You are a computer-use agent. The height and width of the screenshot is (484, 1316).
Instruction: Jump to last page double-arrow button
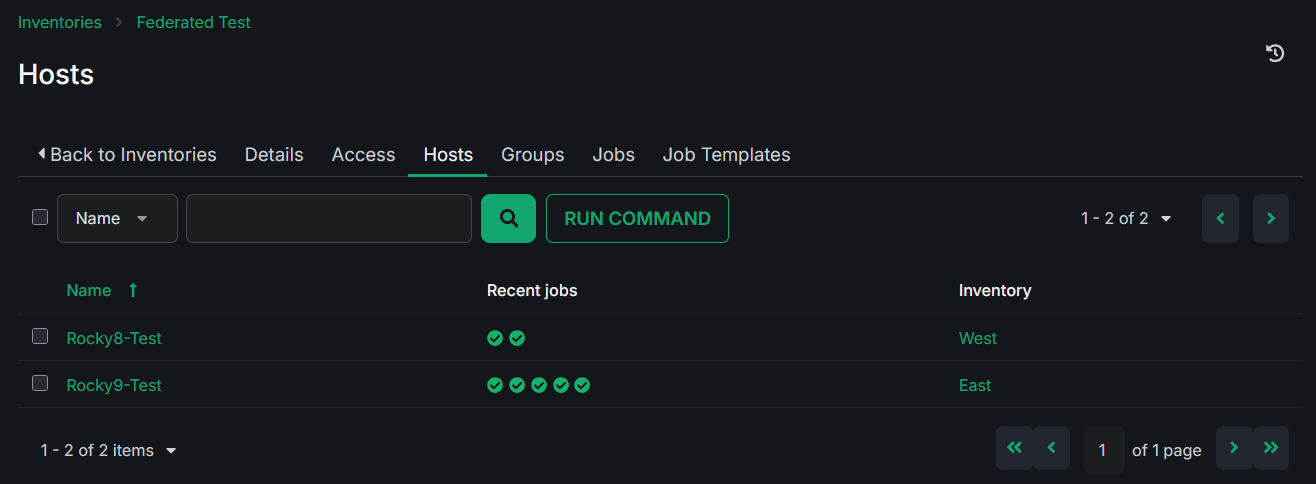coord(1271,448)
